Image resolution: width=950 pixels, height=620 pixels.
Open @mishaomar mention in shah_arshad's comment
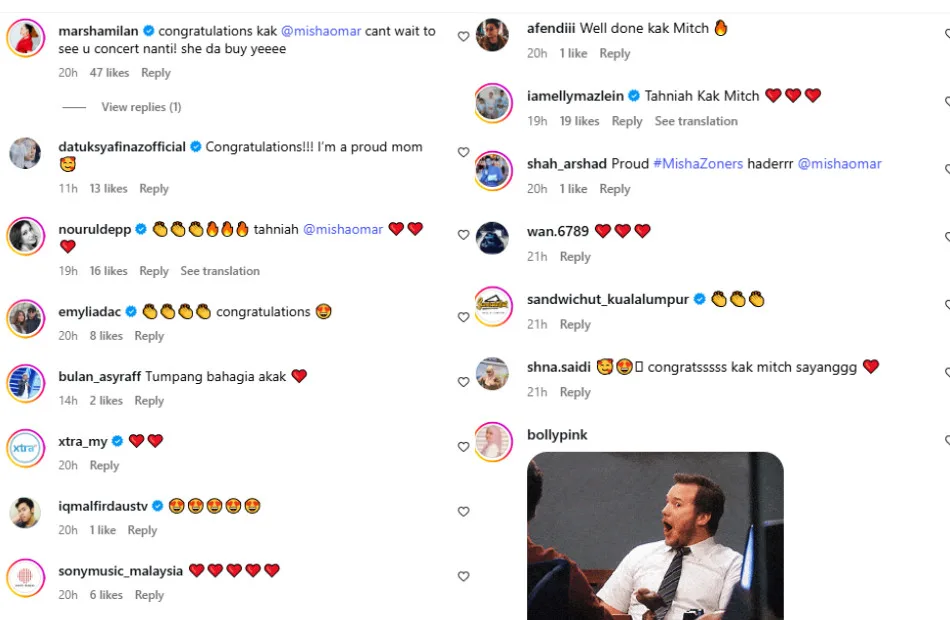tap(840, 163)
